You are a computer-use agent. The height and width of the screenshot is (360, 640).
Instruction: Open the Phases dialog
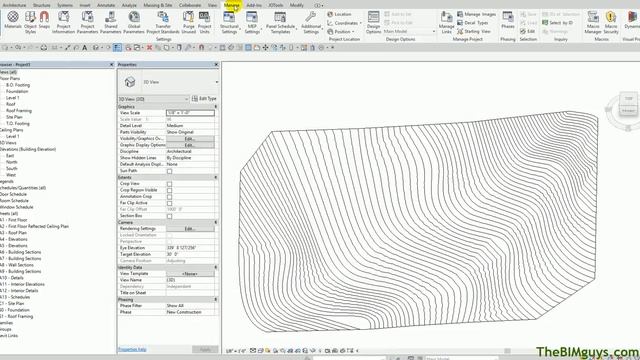point(508,20)
